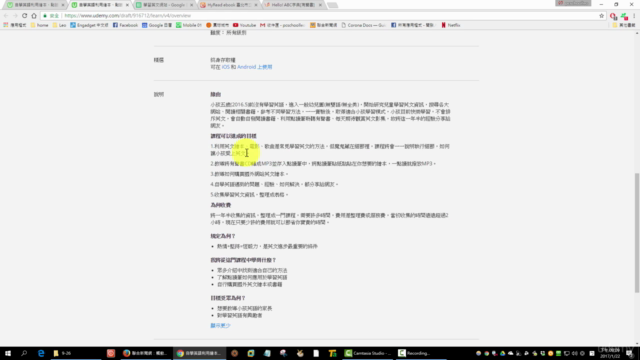Open the taskbar clock and date
This screenshot has width=640, height=360.
tap(609, 353)
